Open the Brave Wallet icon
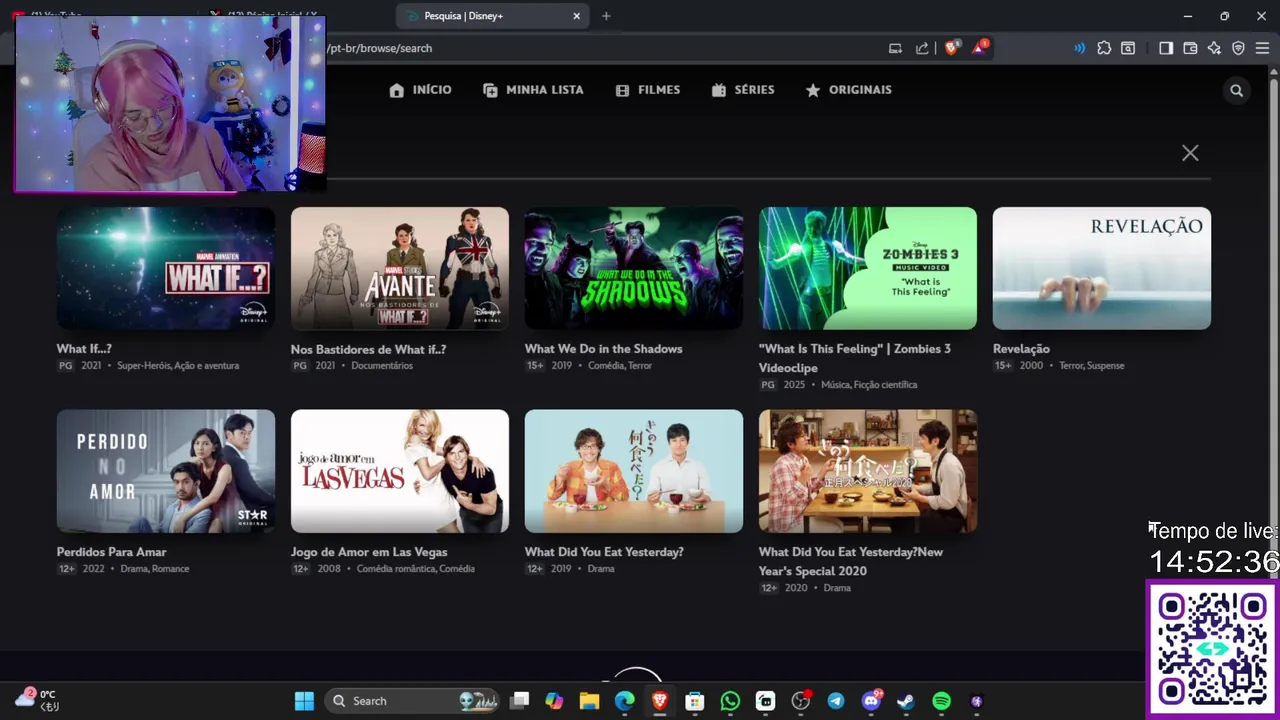 pyautogui.click(x=1190, y=48)
